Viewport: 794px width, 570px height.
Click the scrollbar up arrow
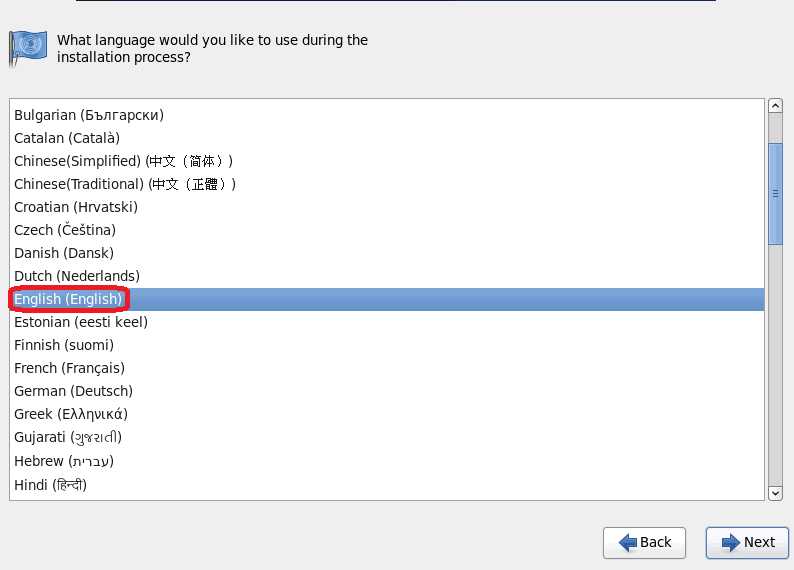point(775,106)
